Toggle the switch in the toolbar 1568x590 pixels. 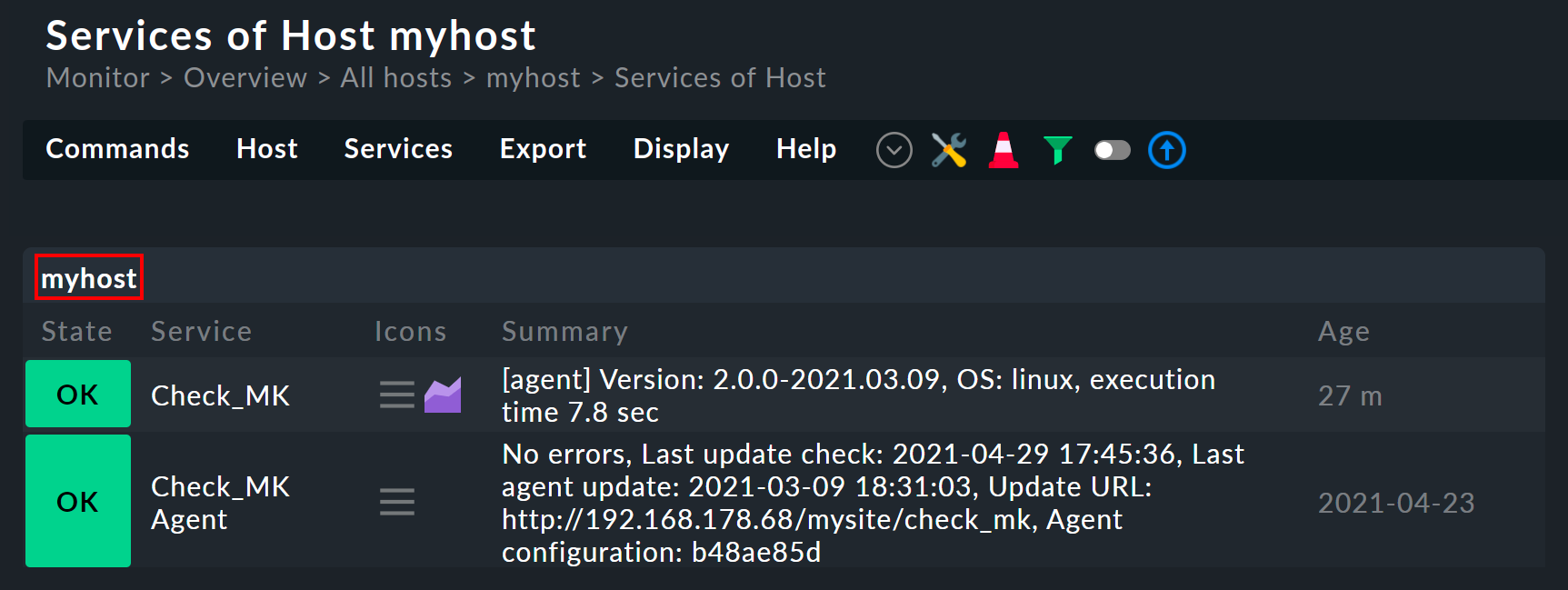pos(1112,150)
